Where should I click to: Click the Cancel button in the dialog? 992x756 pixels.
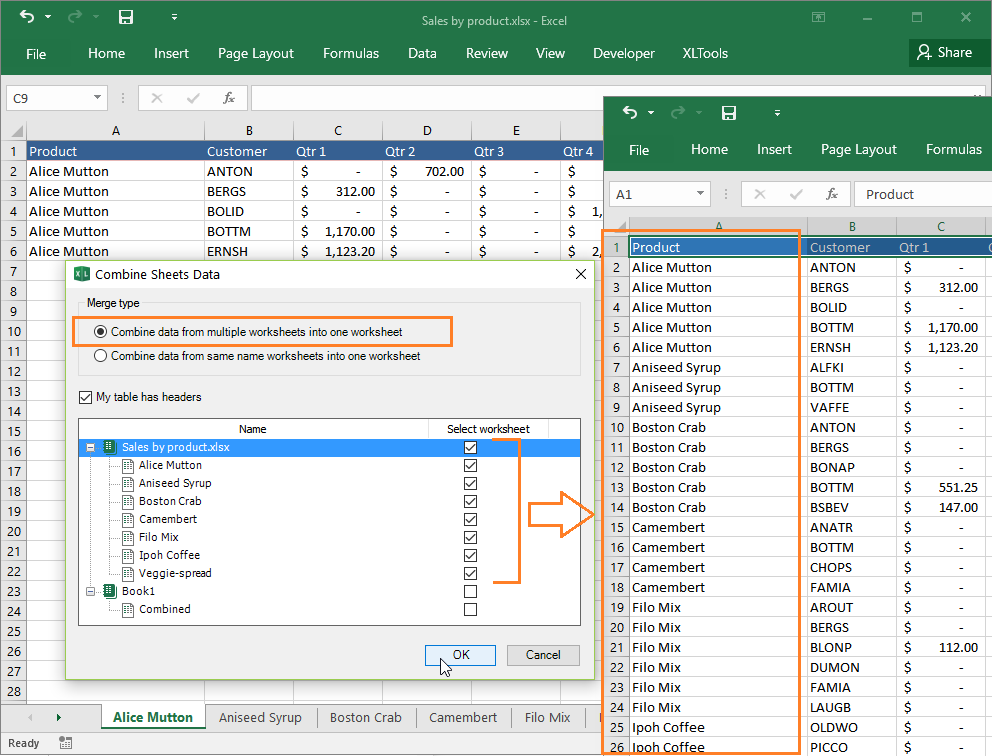(543, 655)
